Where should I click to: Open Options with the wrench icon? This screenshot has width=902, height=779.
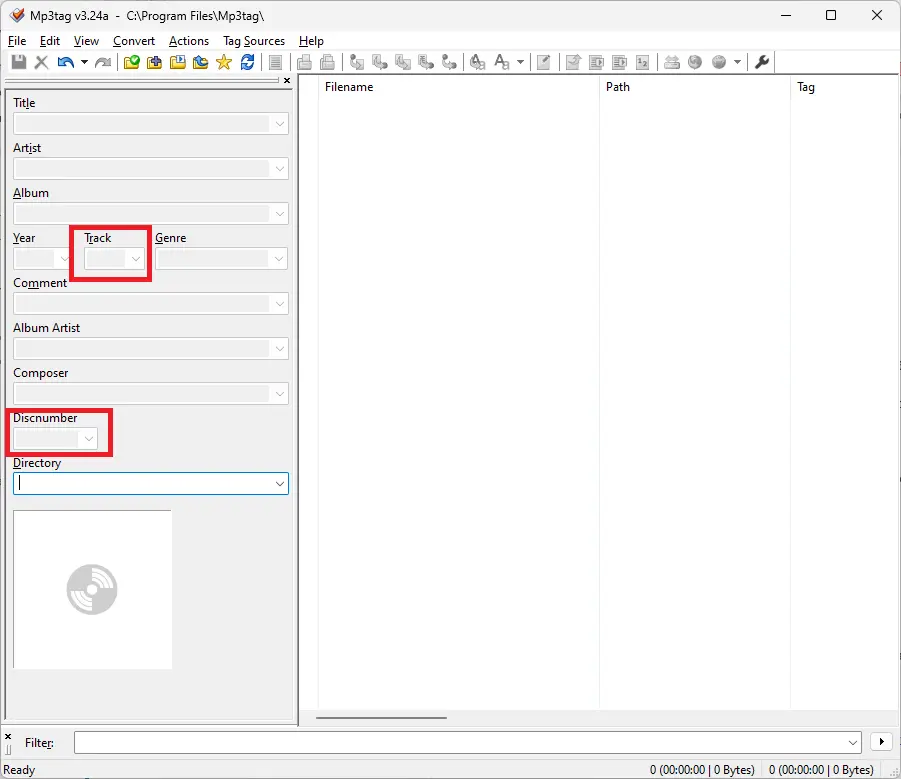click(762, 62)
